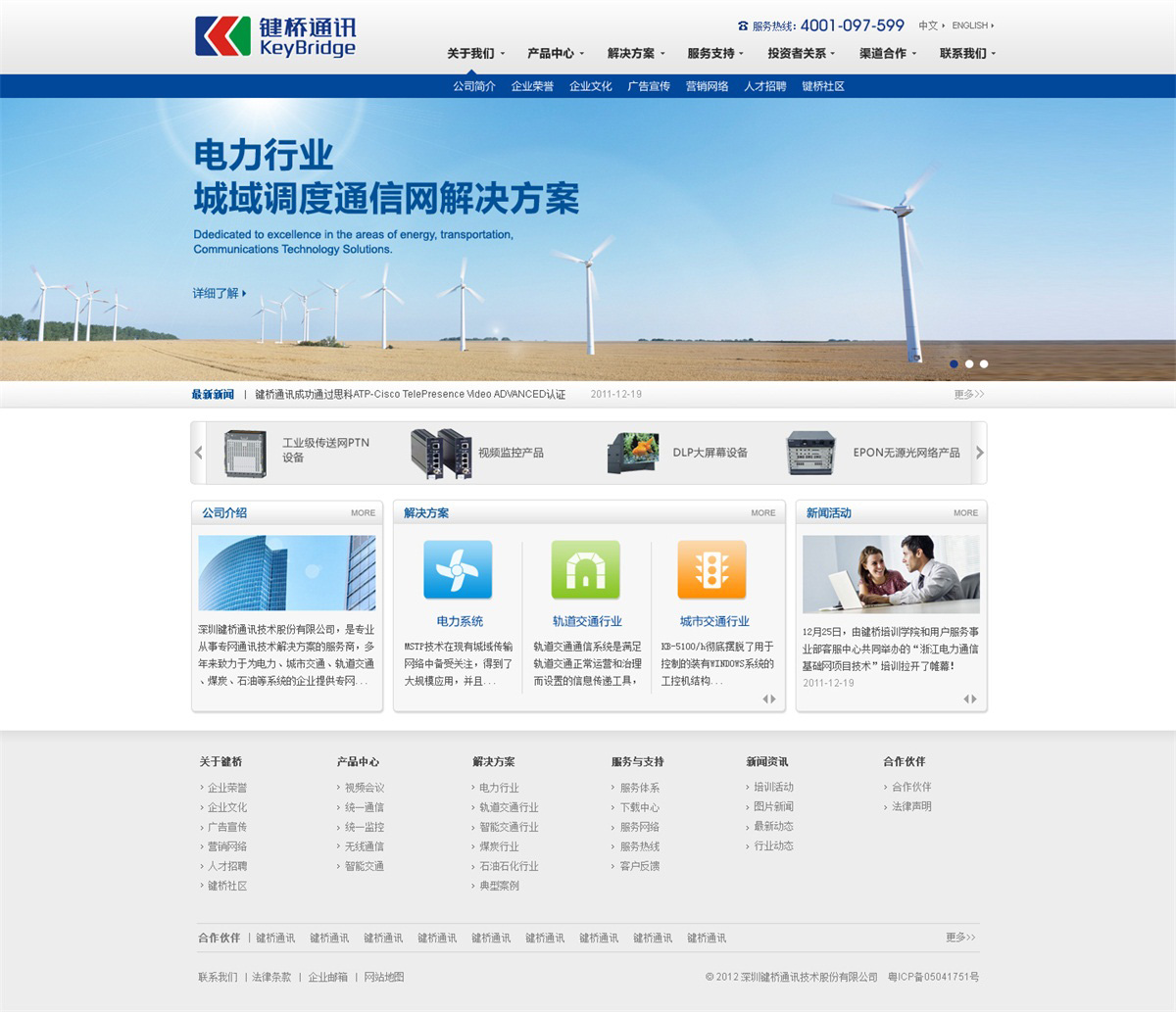Viewport: 1176px width, 1012px height.
Task: Click the phone icon beside 服务热线
Action: [742, 26]
